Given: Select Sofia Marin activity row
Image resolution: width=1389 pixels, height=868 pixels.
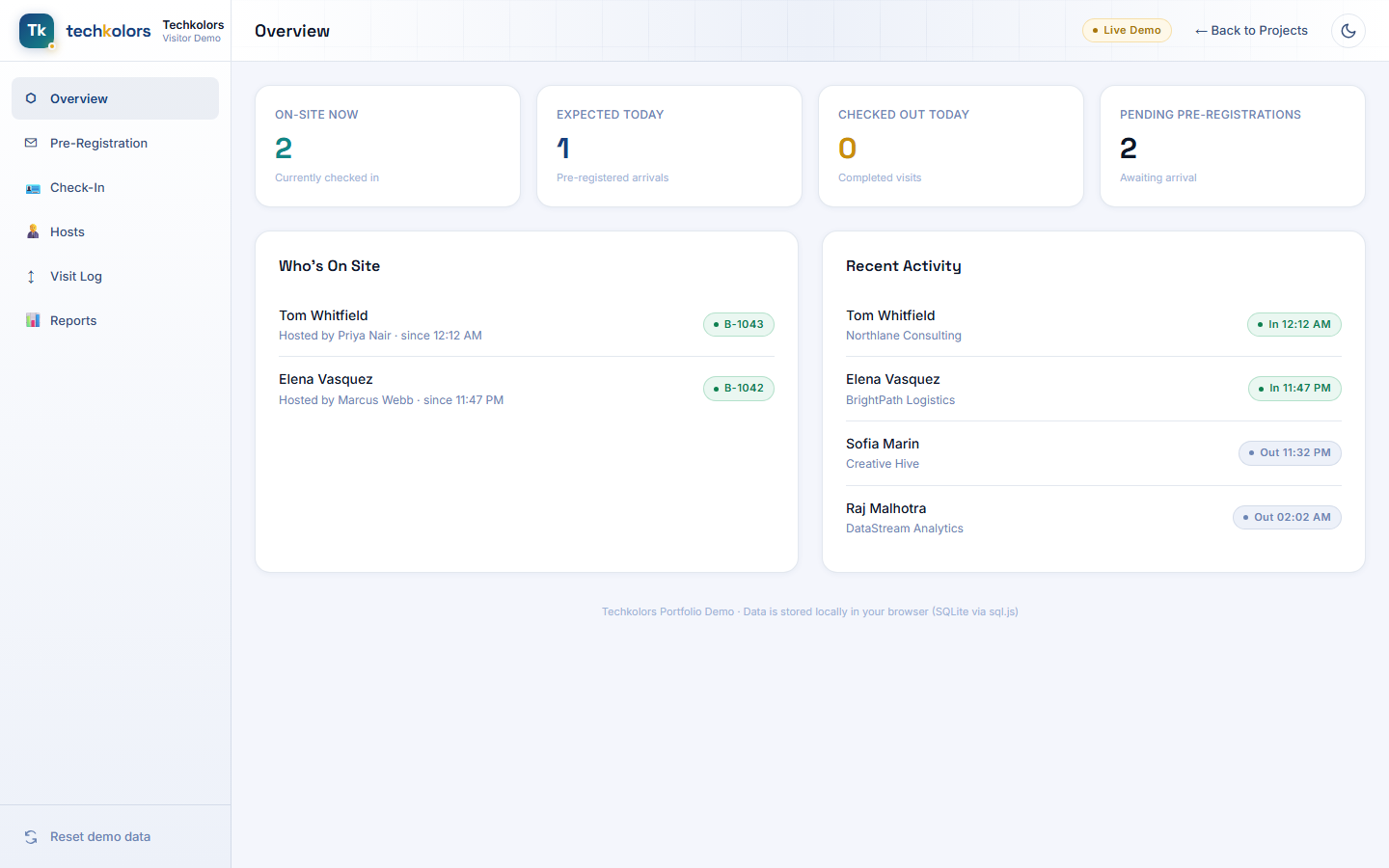Looking at the screenshot, I should coord(1094,453).
